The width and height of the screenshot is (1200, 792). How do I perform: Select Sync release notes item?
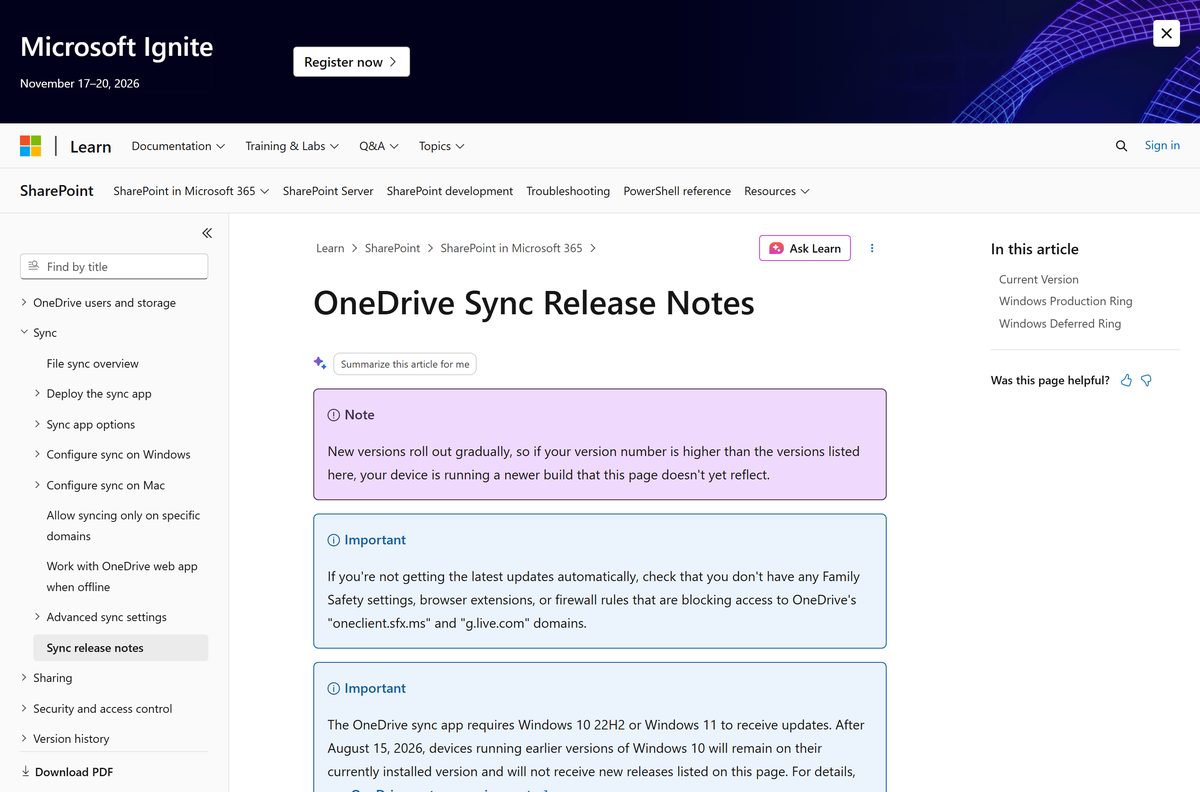120,648
